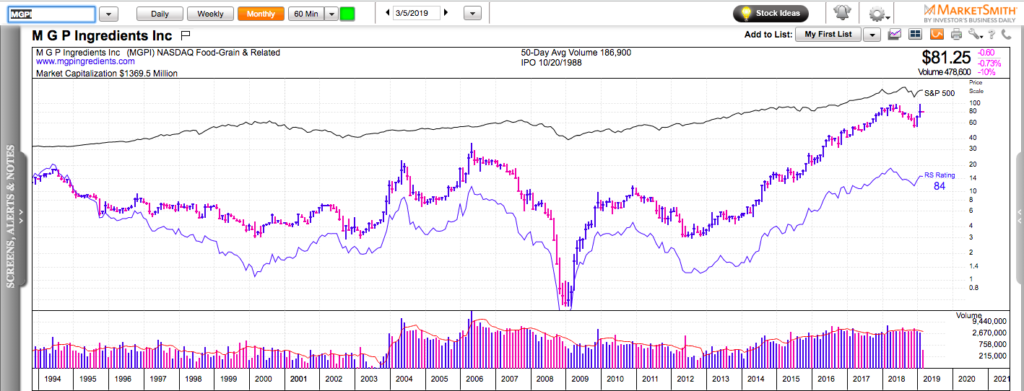
Task: Select the Daily chart period
Action: coord(159,14)
